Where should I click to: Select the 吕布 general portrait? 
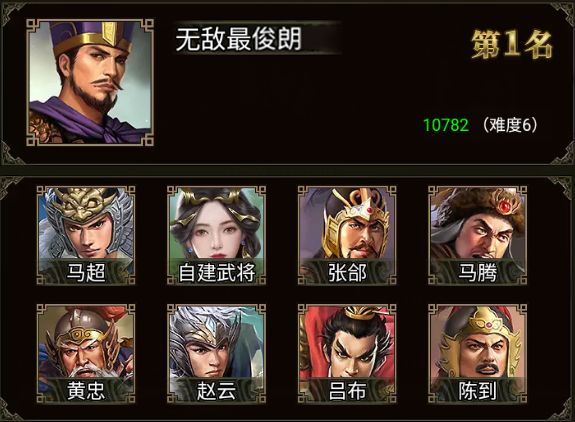tap(347, 353)
